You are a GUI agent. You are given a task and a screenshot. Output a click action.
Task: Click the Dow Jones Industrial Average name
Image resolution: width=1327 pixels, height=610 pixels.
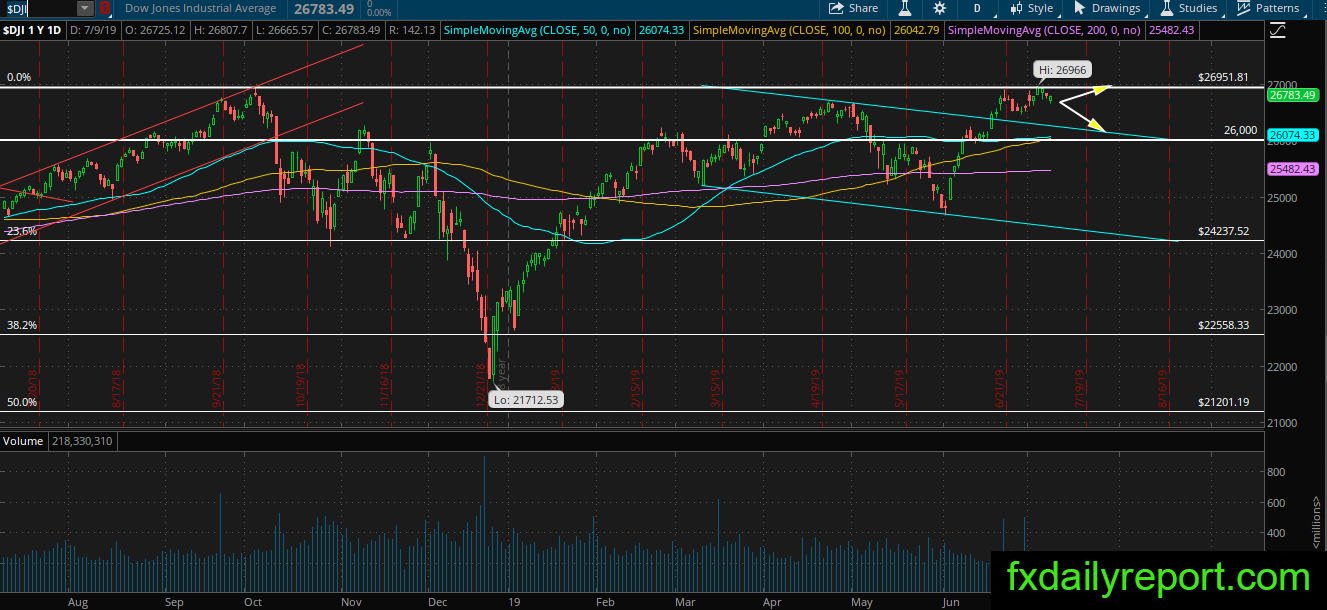point(200,8)
